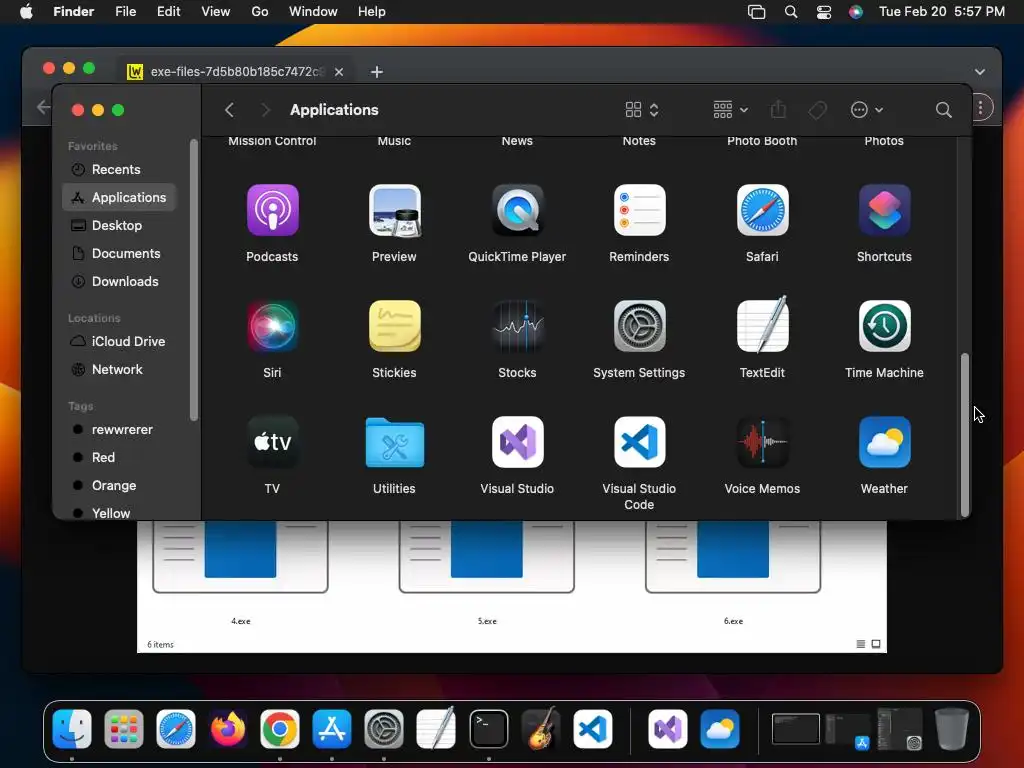Close the exe-files browser tab
The height and width of the screenshot is (768, 1024).
339,72
